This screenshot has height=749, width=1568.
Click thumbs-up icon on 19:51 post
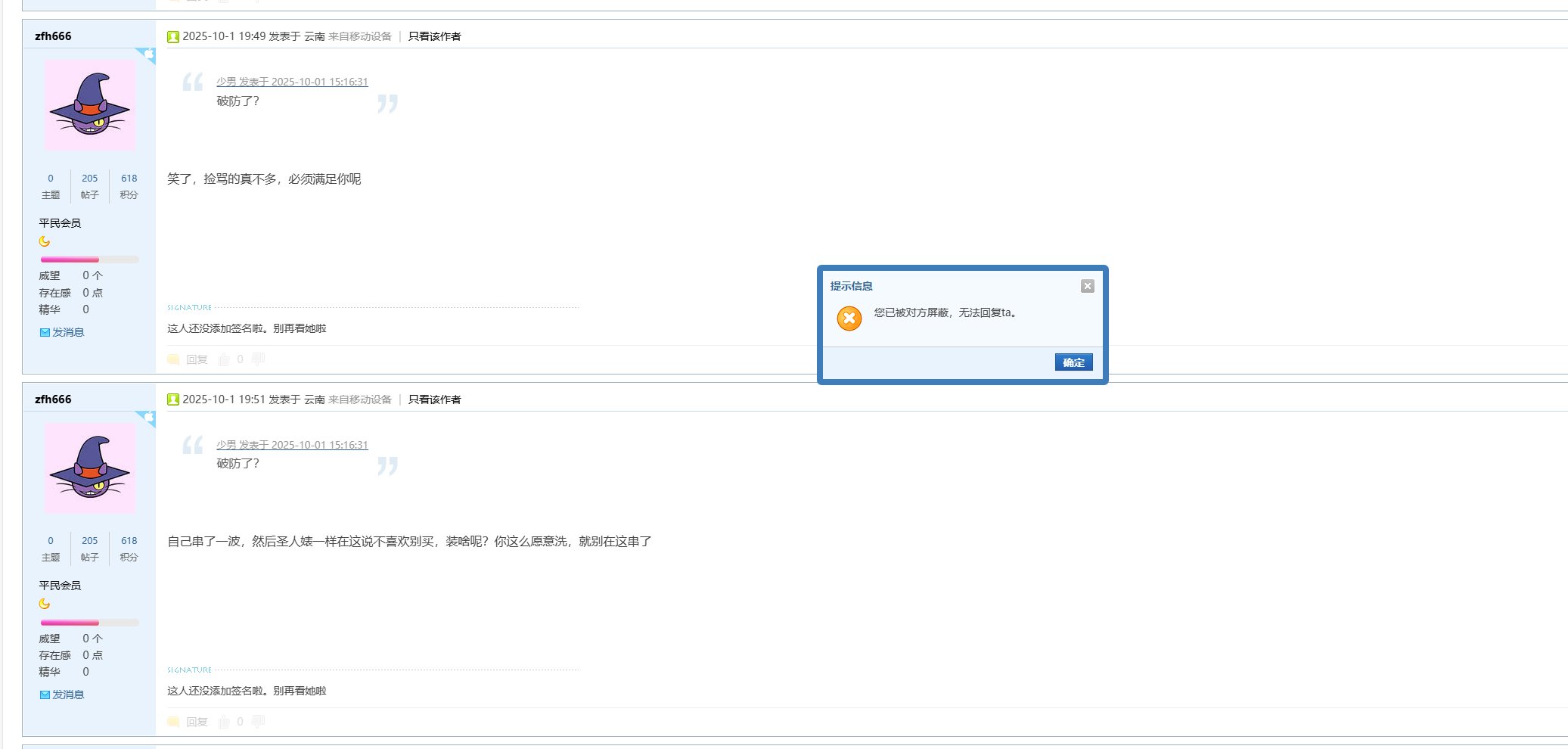coord(225,722)
